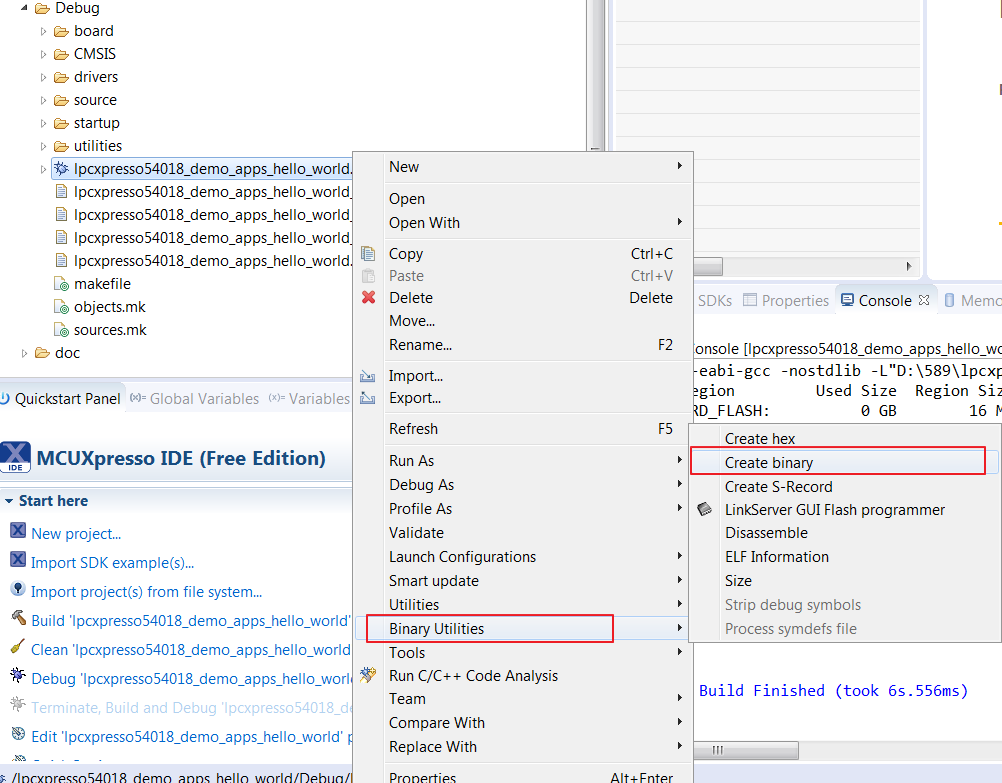Click the Export icon in context menu
The image size is (1002, 783).
coord(368,398)
